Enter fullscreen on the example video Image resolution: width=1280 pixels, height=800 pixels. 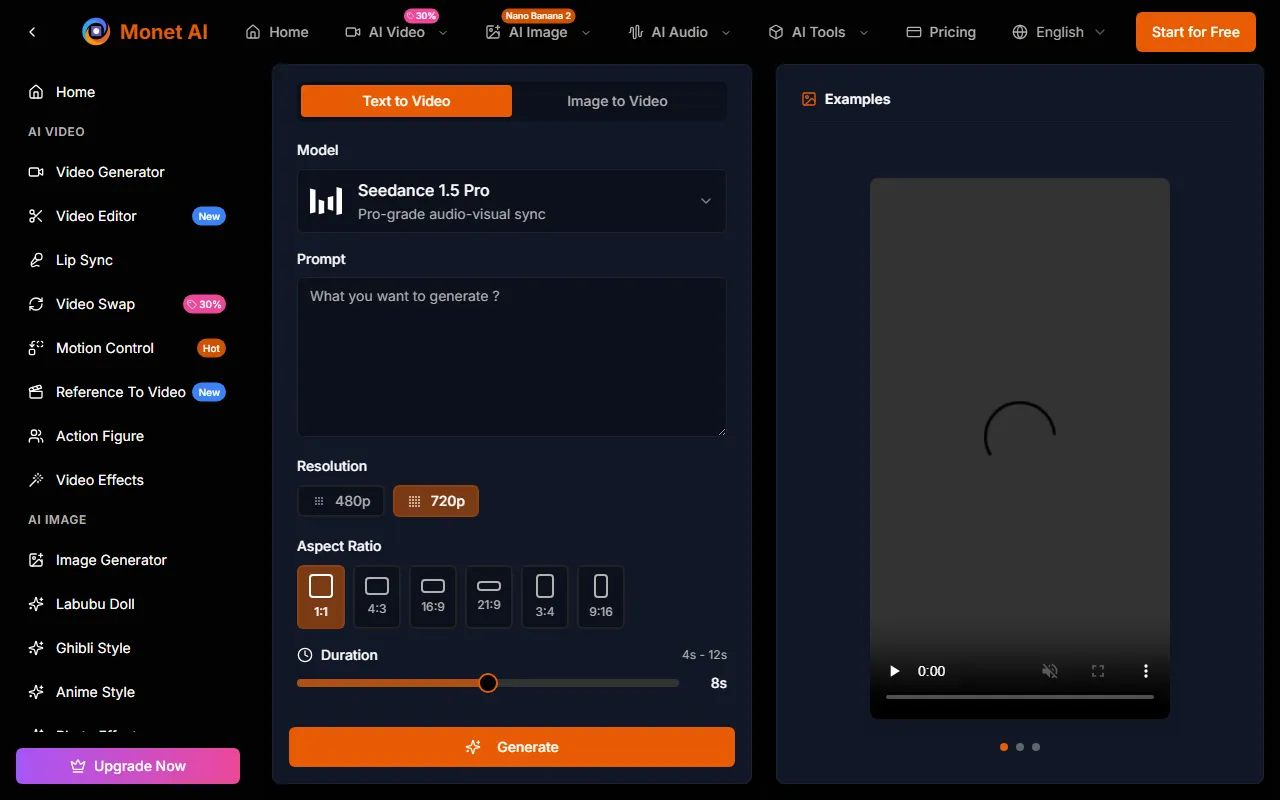[1097, 671]
